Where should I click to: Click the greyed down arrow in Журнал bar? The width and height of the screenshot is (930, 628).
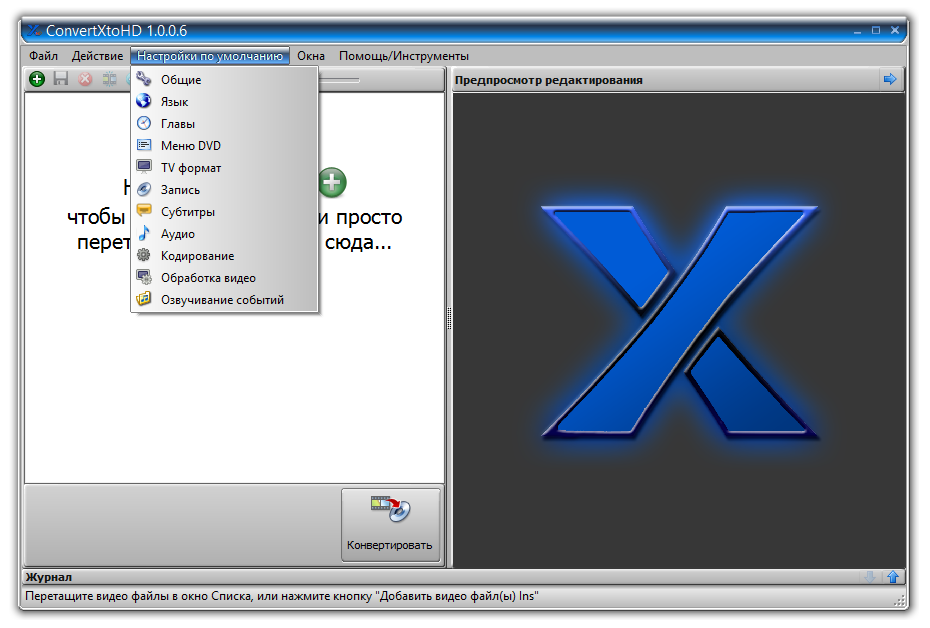870,576
